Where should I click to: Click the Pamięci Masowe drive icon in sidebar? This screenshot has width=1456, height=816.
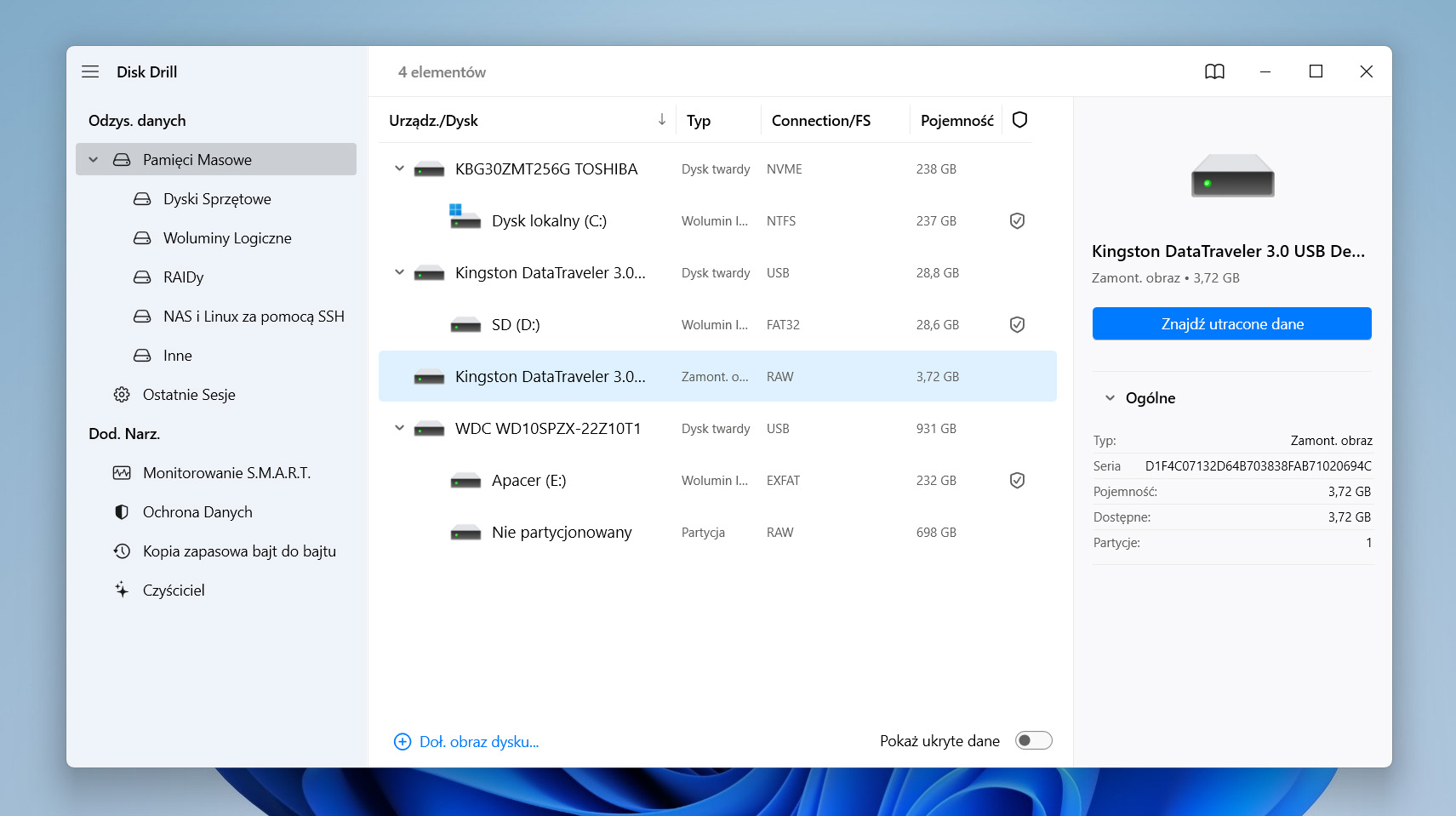(122, 160)
